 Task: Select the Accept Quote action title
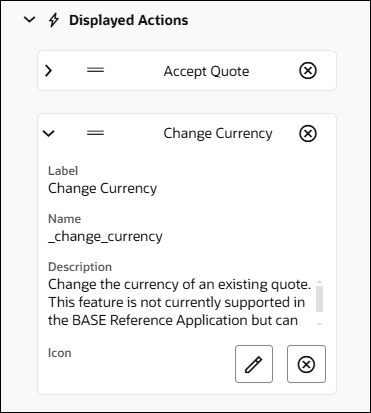(x=206, y=71)
